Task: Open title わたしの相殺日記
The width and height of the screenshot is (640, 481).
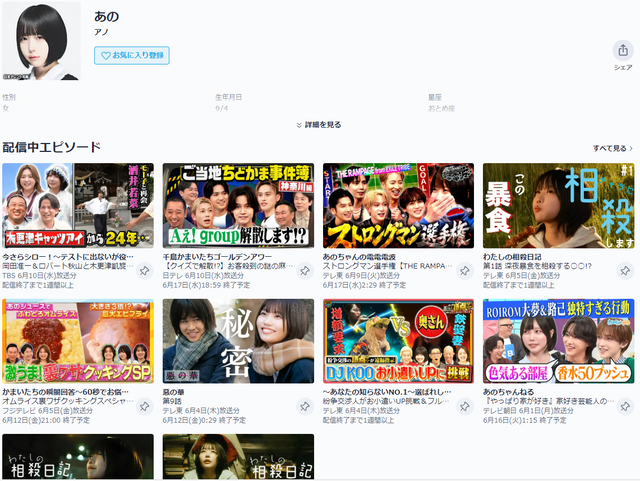Action: click(x=512, y=257)
